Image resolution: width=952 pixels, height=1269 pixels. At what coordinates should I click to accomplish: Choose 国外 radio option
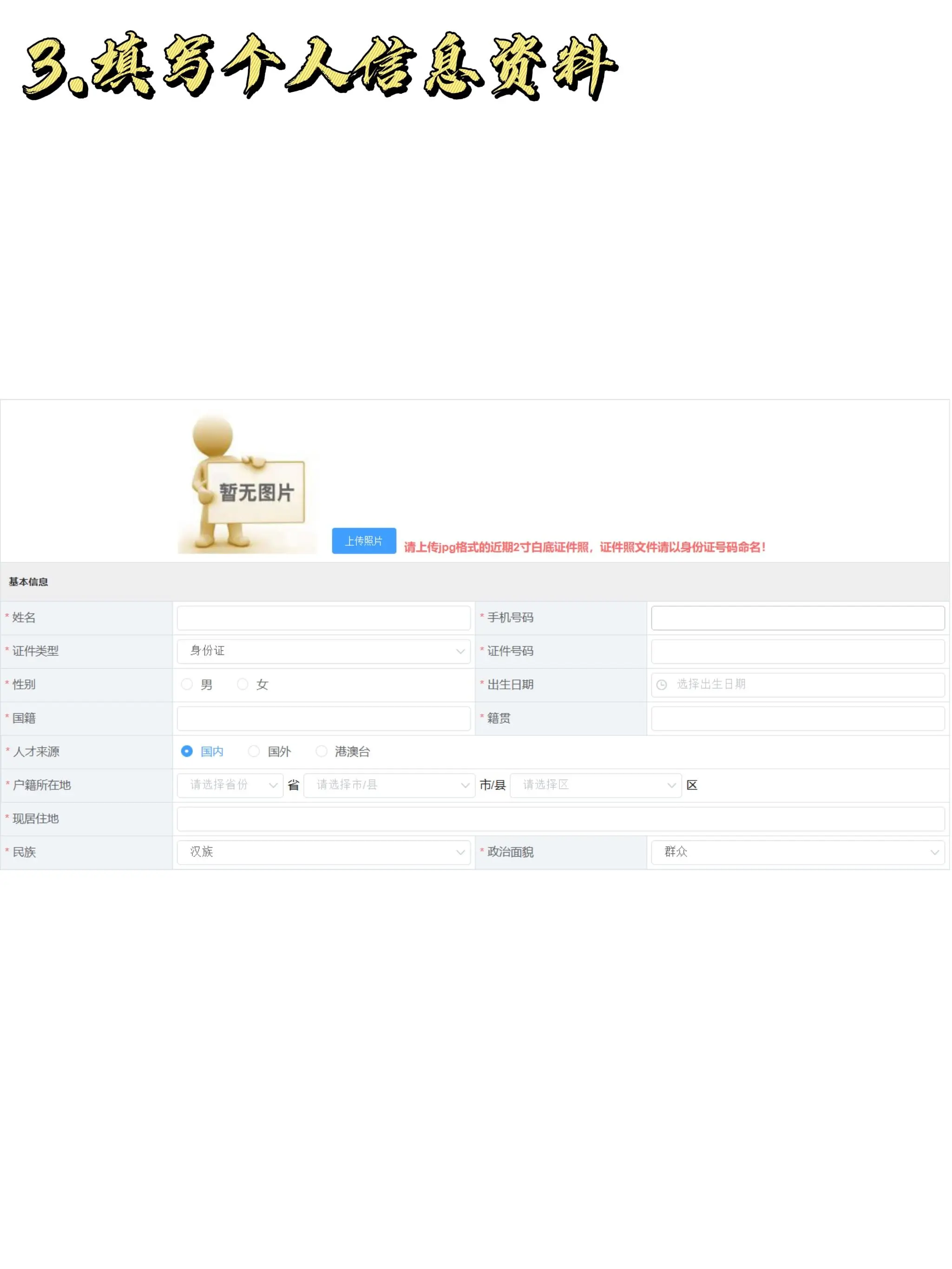tap(254, 752)
